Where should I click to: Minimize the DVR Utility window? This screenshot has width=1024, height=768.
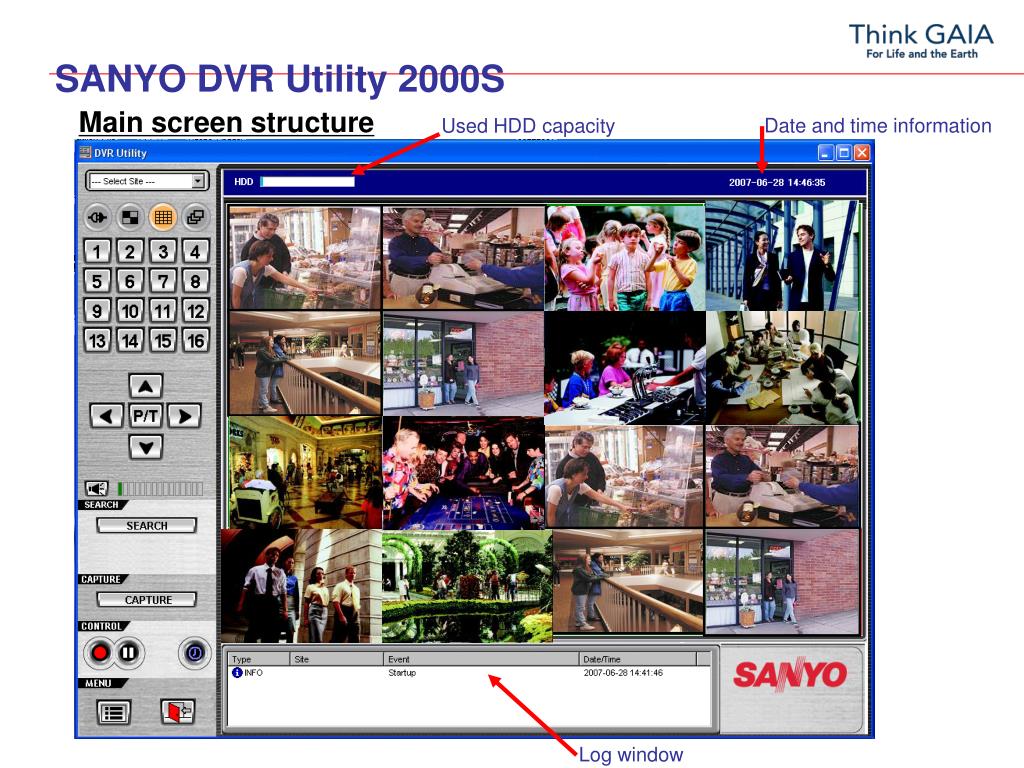tap(825, 153)
